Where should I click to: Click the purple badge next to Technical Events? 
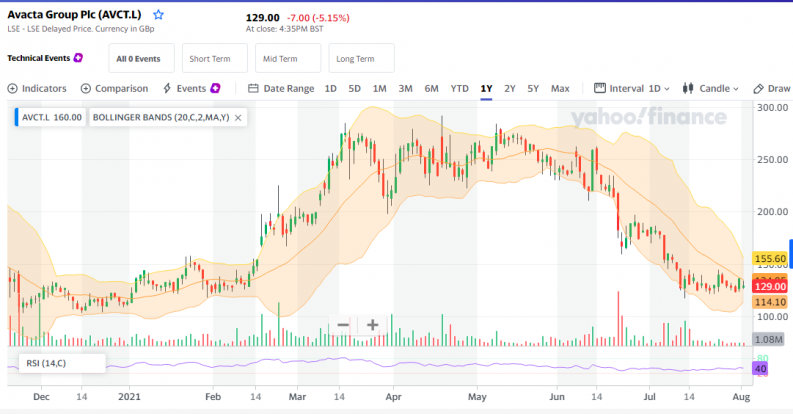[x=78, y=58]
